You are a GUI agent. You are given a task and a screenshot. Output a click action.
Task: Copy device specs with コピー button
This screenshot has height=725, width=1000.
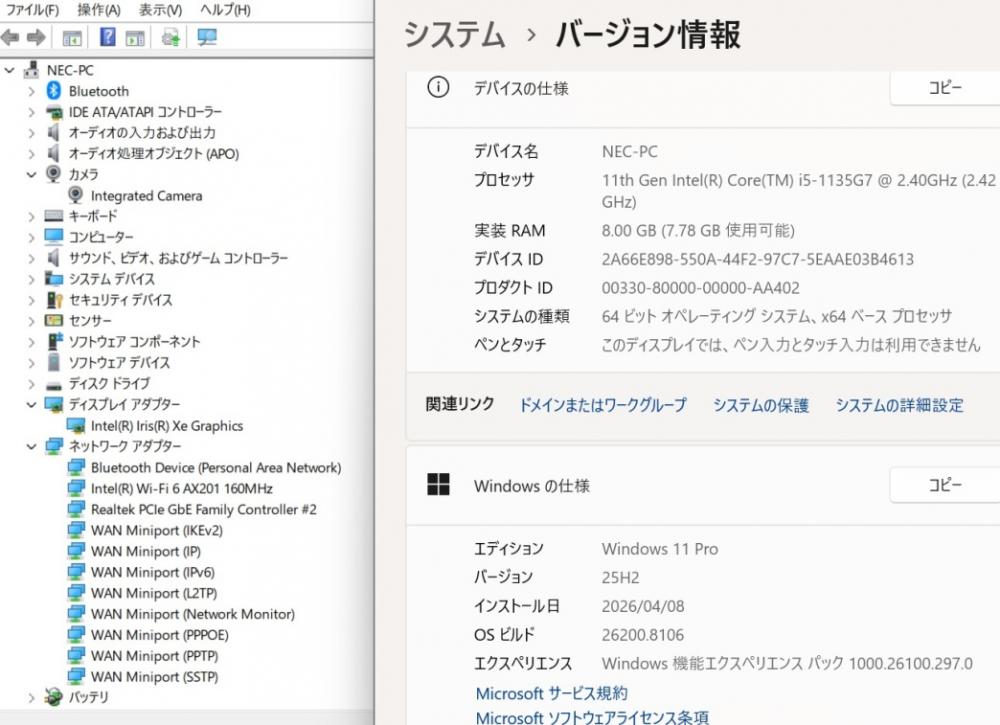tap(945, 87)
